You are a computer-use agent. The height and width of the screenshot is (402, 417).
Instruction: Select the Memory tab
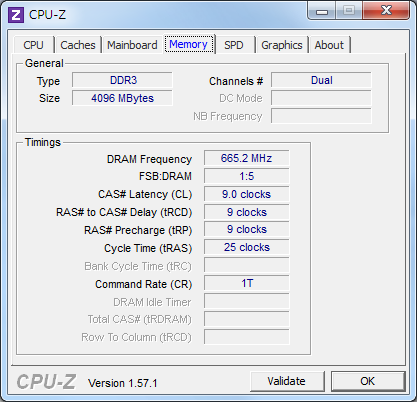[189, 44]
